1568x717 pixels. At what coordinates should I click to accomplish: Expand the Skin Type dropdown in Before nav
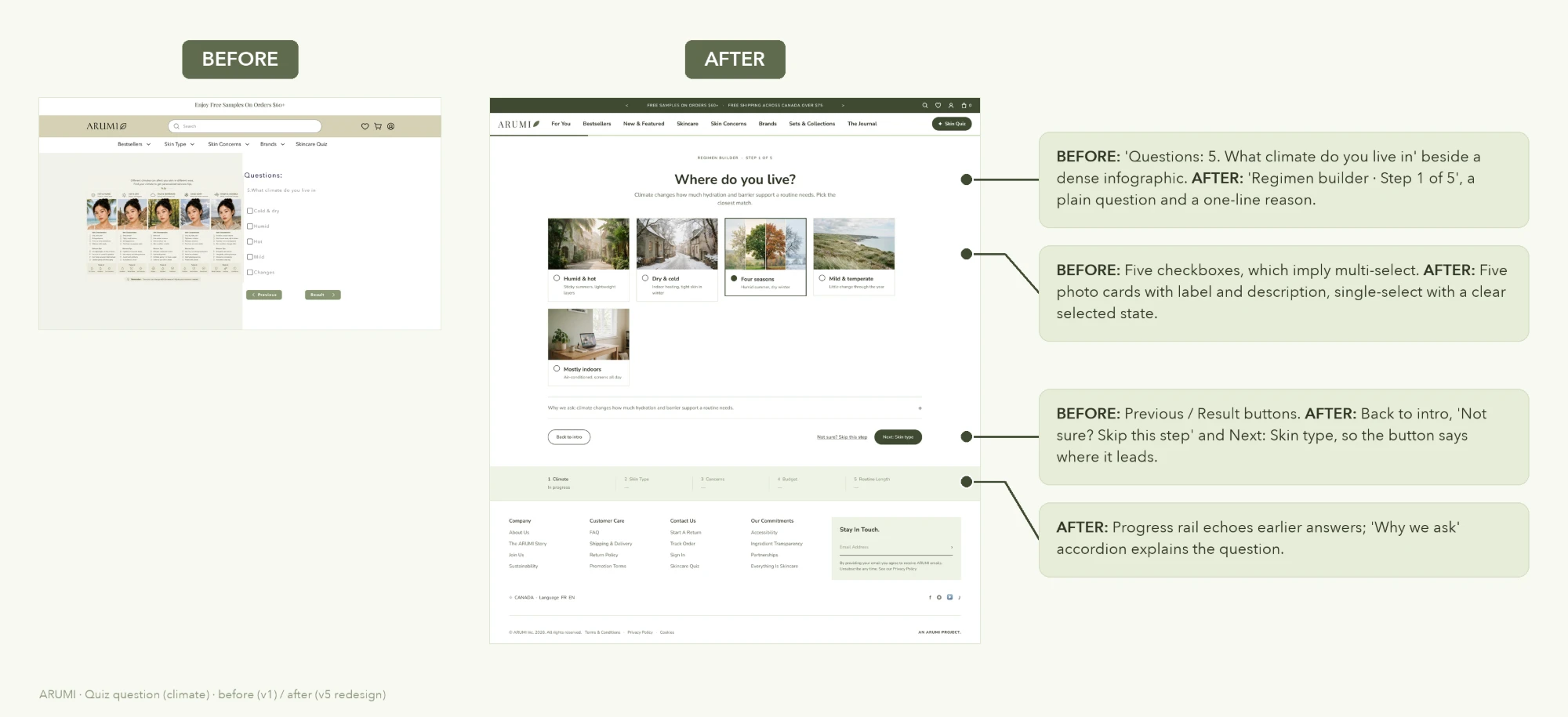click(179, 144)
